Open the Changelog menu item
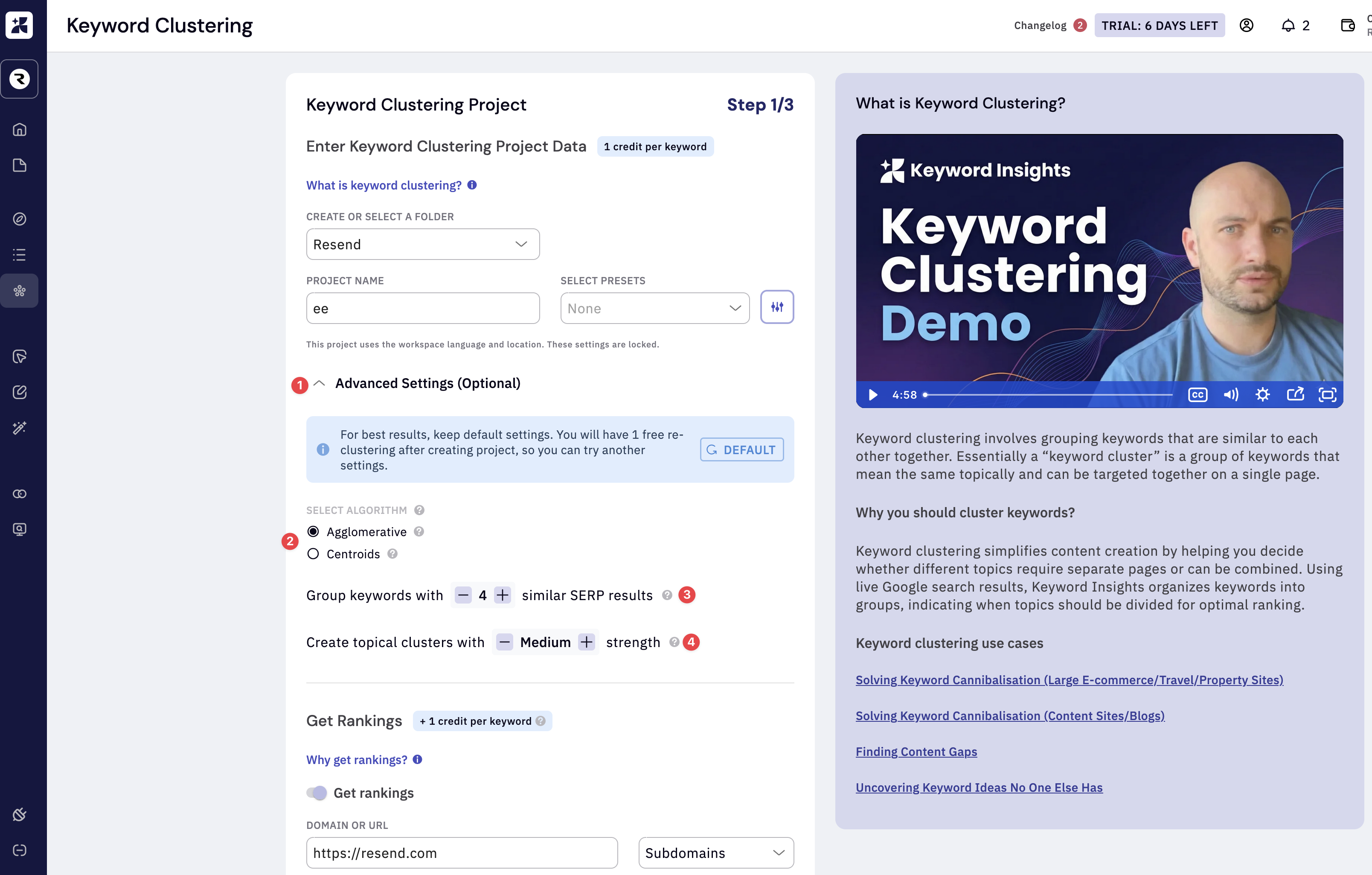 [x=1040, y=26]
